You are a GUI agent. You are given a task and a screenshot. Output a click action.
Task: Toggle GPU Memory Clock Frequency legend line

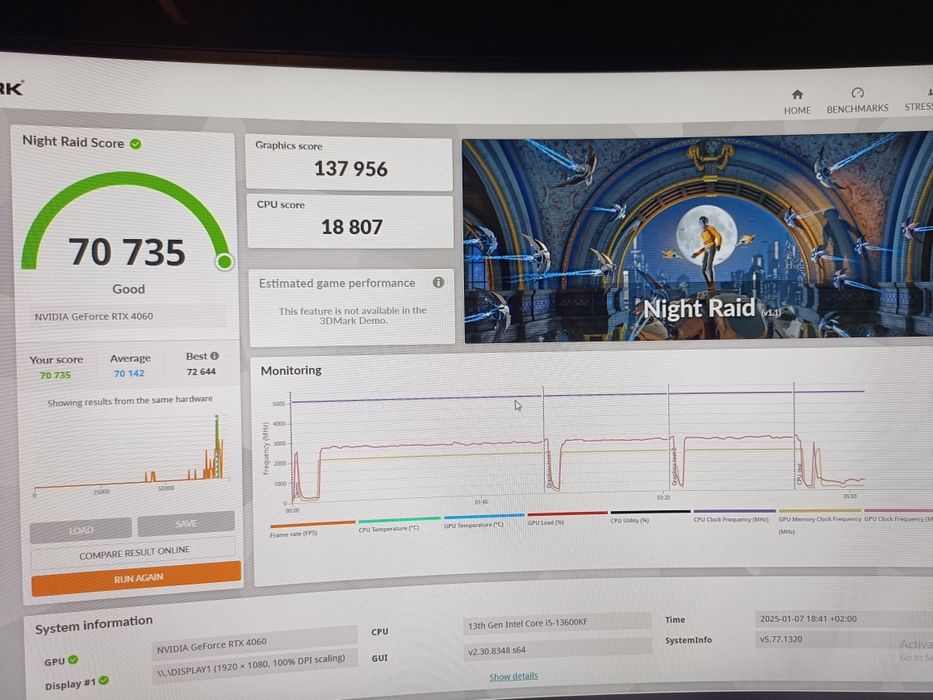pyautogui.click(x=820, y=510)
